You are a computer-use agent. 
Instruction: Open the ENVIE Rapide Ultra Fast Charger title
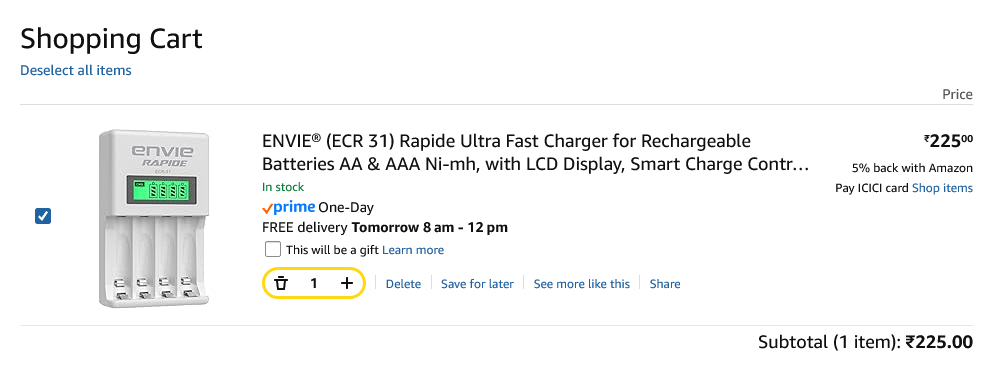[x=536, y=153]
